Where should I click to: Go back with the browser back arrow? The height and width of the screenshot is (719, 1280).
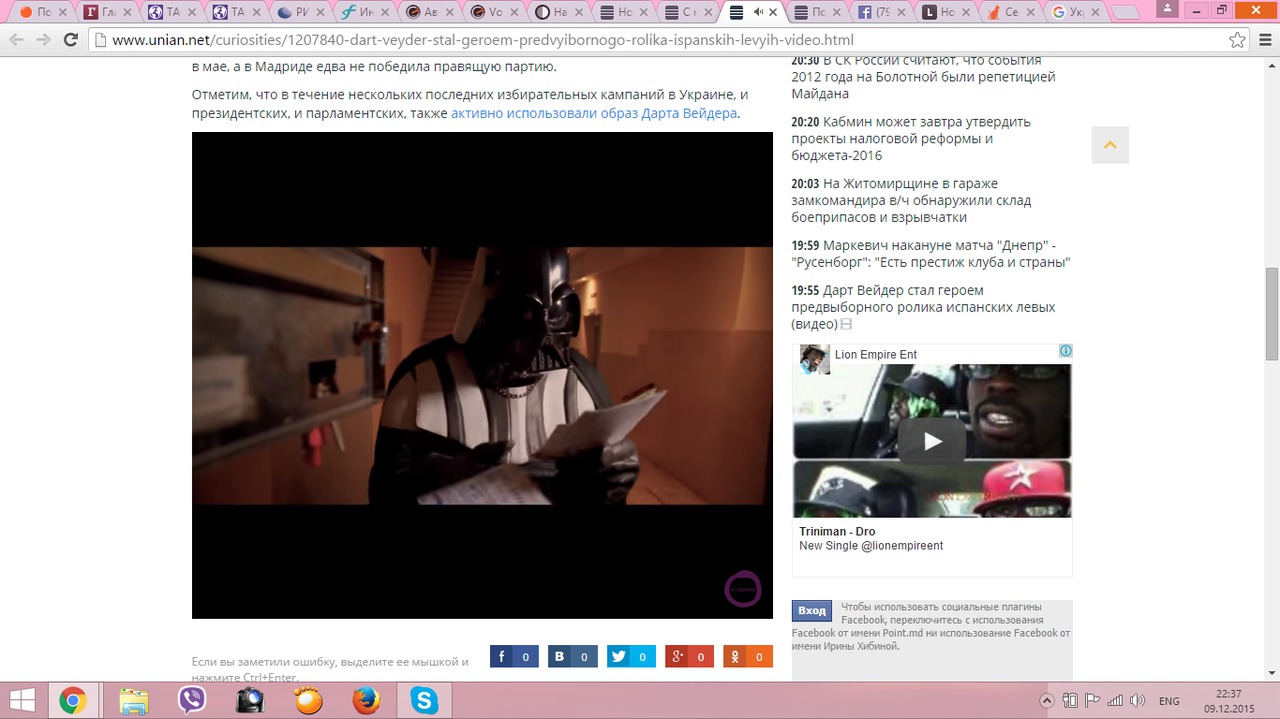(16, 40)
